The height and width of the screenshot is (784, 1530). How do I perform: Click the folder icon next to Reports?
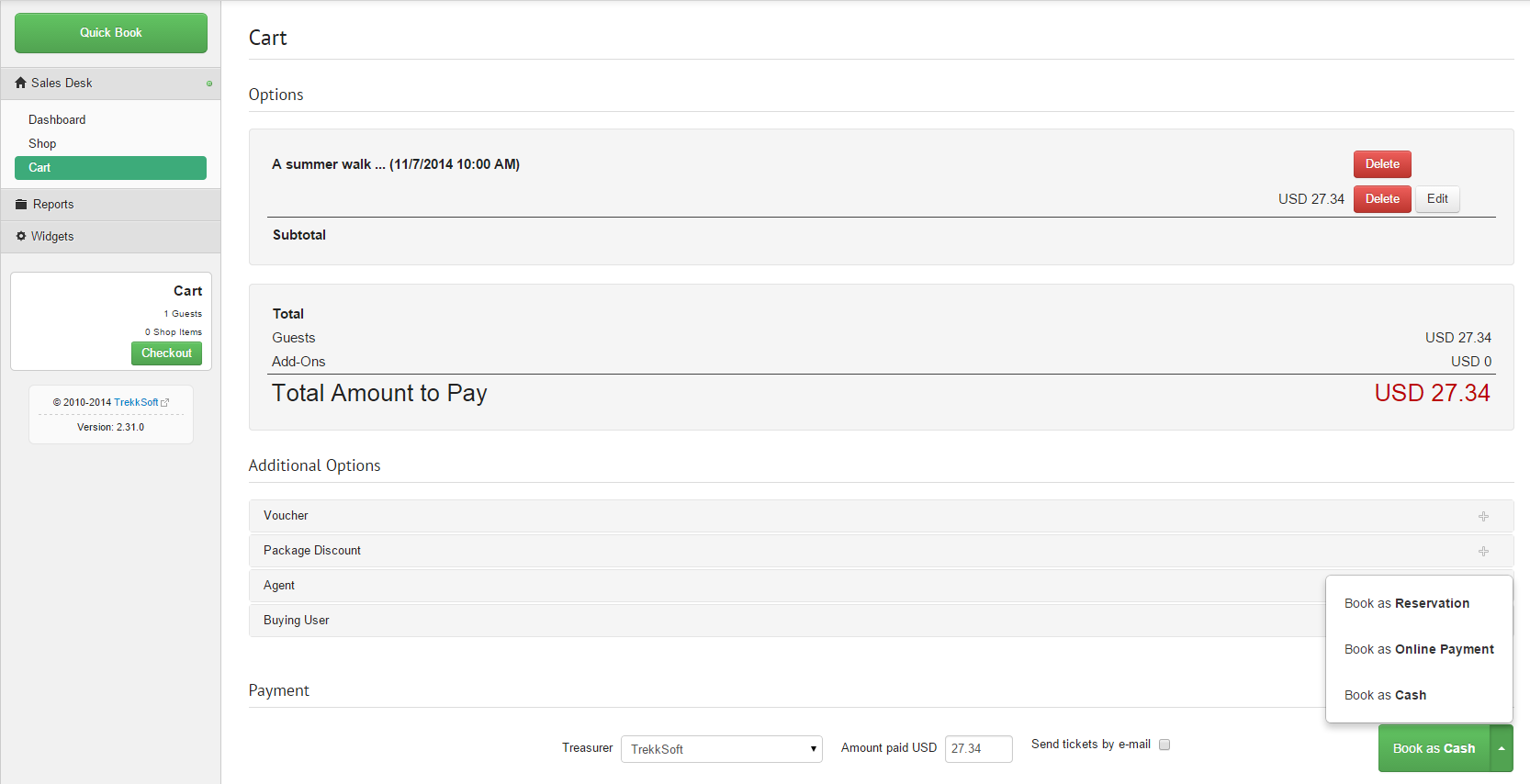(x=21, y=205)
